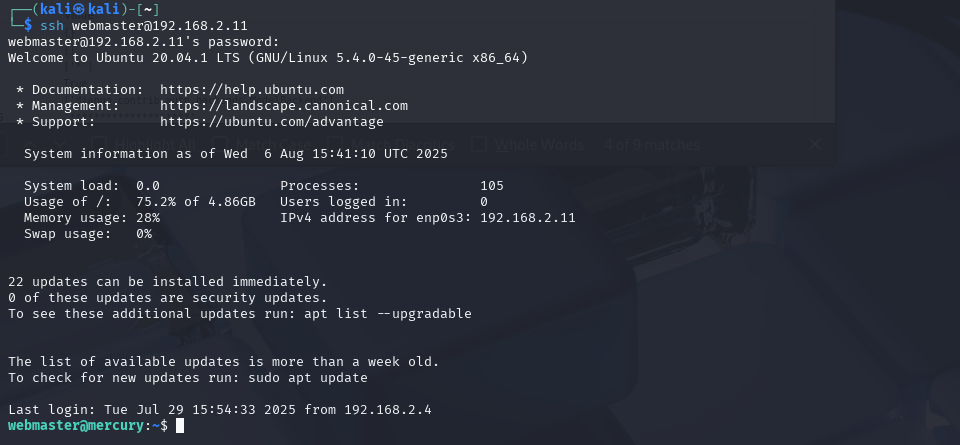
Task: Click the ssh command word
Action: (x=52, y=26)
